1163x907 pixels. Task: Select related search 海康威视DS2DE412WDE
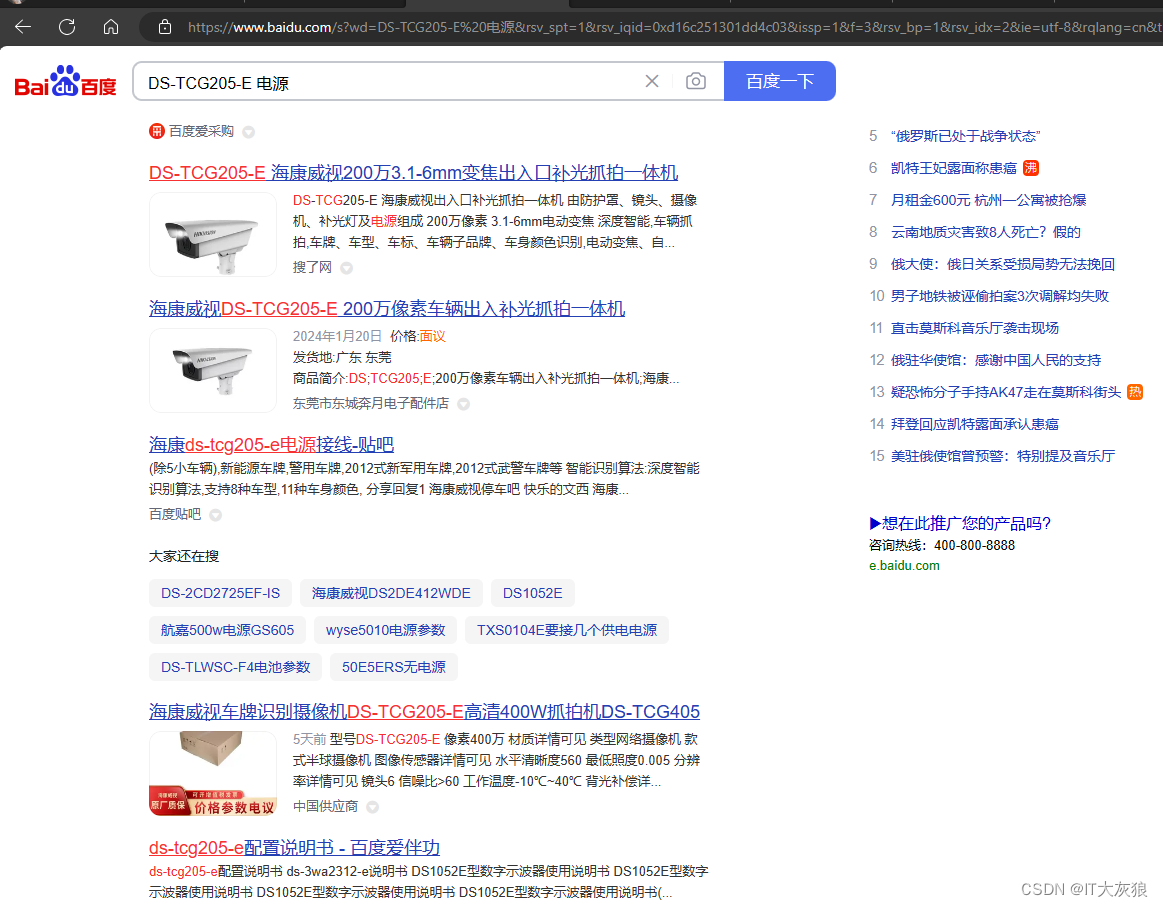[391, 593]
